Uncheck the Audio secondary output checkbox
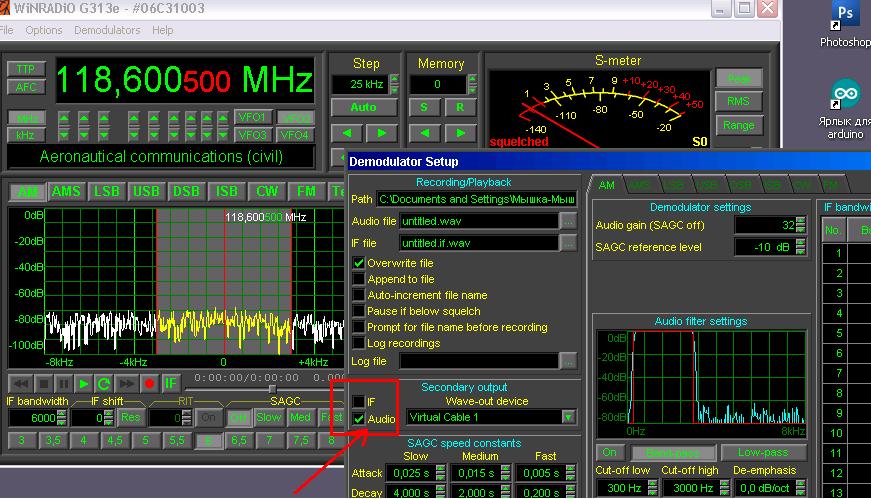This screenshot has height=499, width=871. tap(359, 419)
